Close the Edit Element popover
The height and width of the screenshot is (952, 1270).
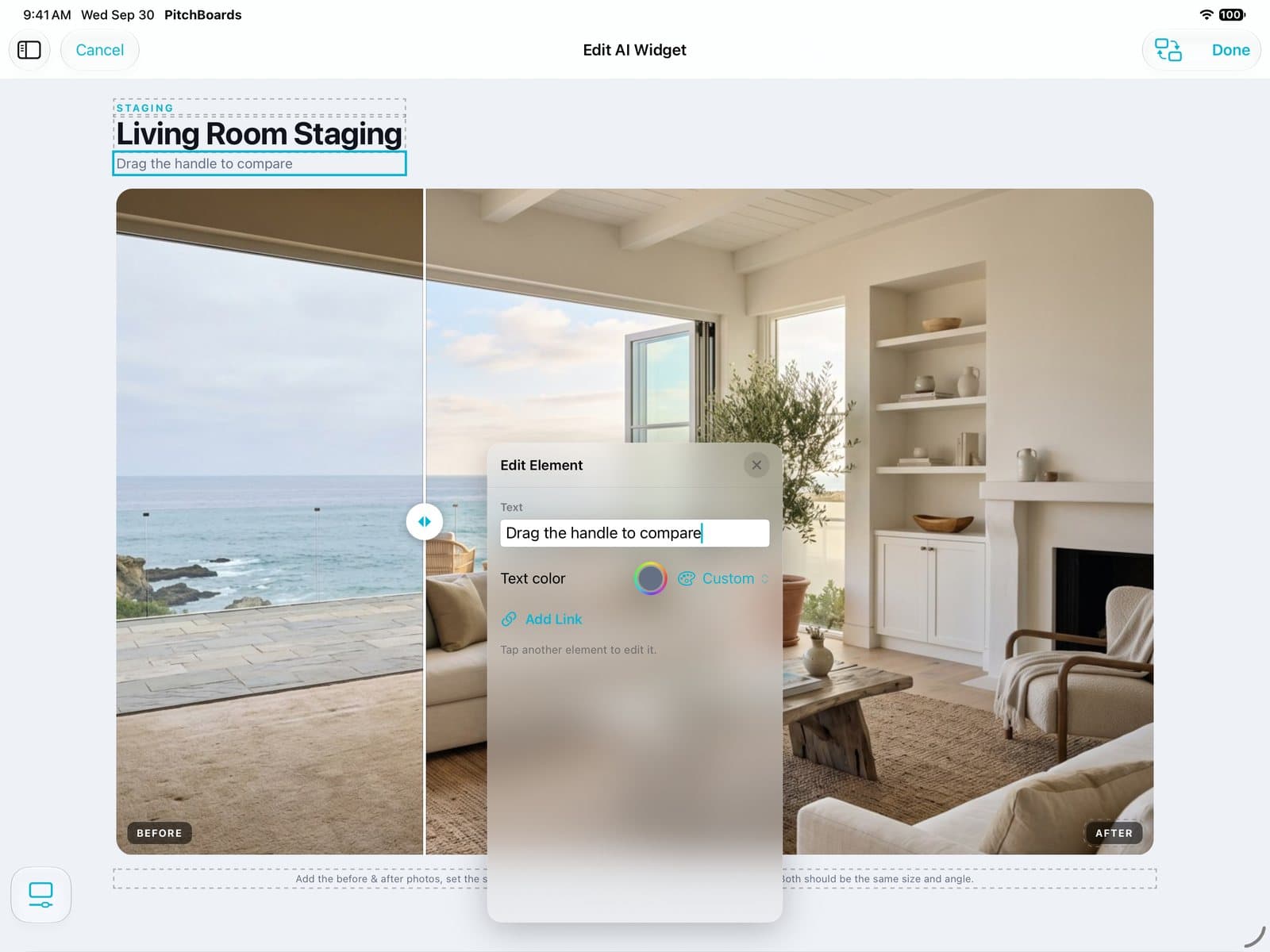click(x=756, y=465)
